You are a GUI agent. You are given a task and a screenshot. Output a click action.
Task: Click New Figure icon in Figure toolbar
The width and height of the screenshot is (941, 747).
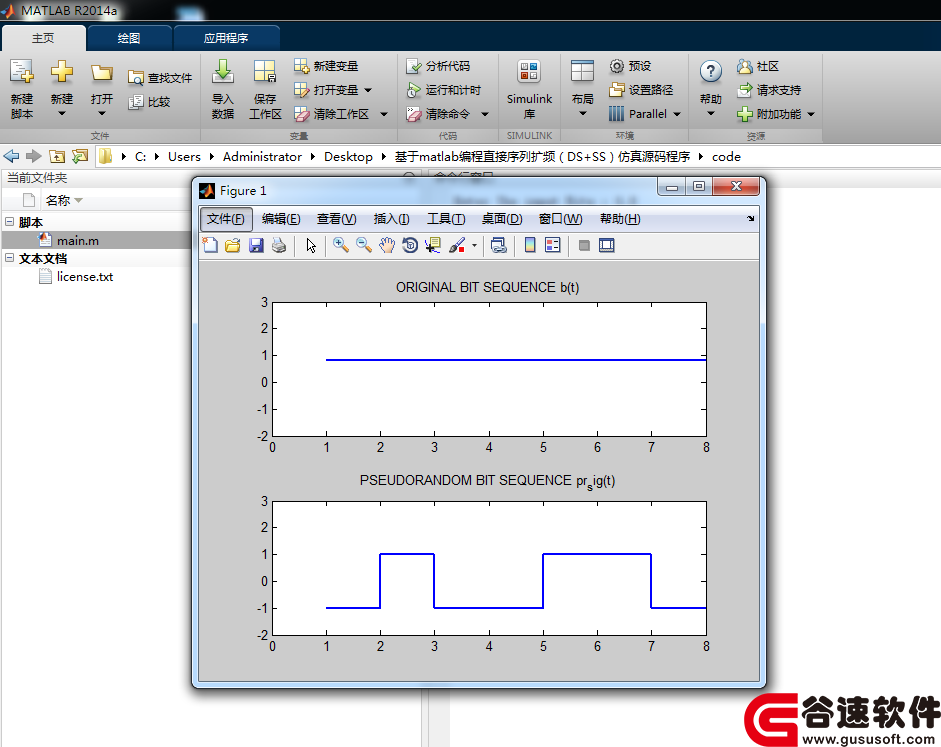click(210, 245)
